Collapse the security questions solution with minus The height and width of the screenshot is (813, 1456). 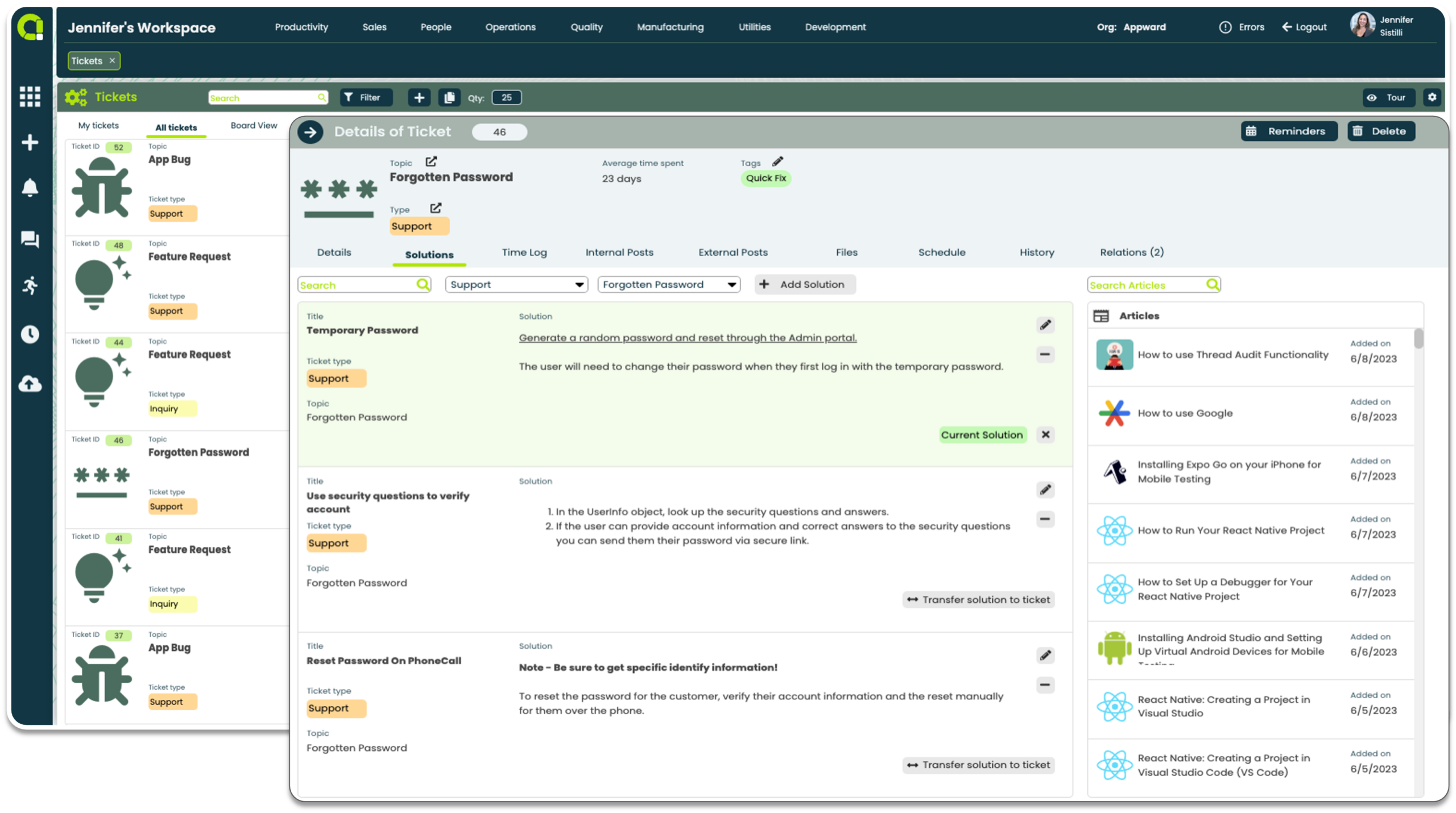[x=1045, y=519]
